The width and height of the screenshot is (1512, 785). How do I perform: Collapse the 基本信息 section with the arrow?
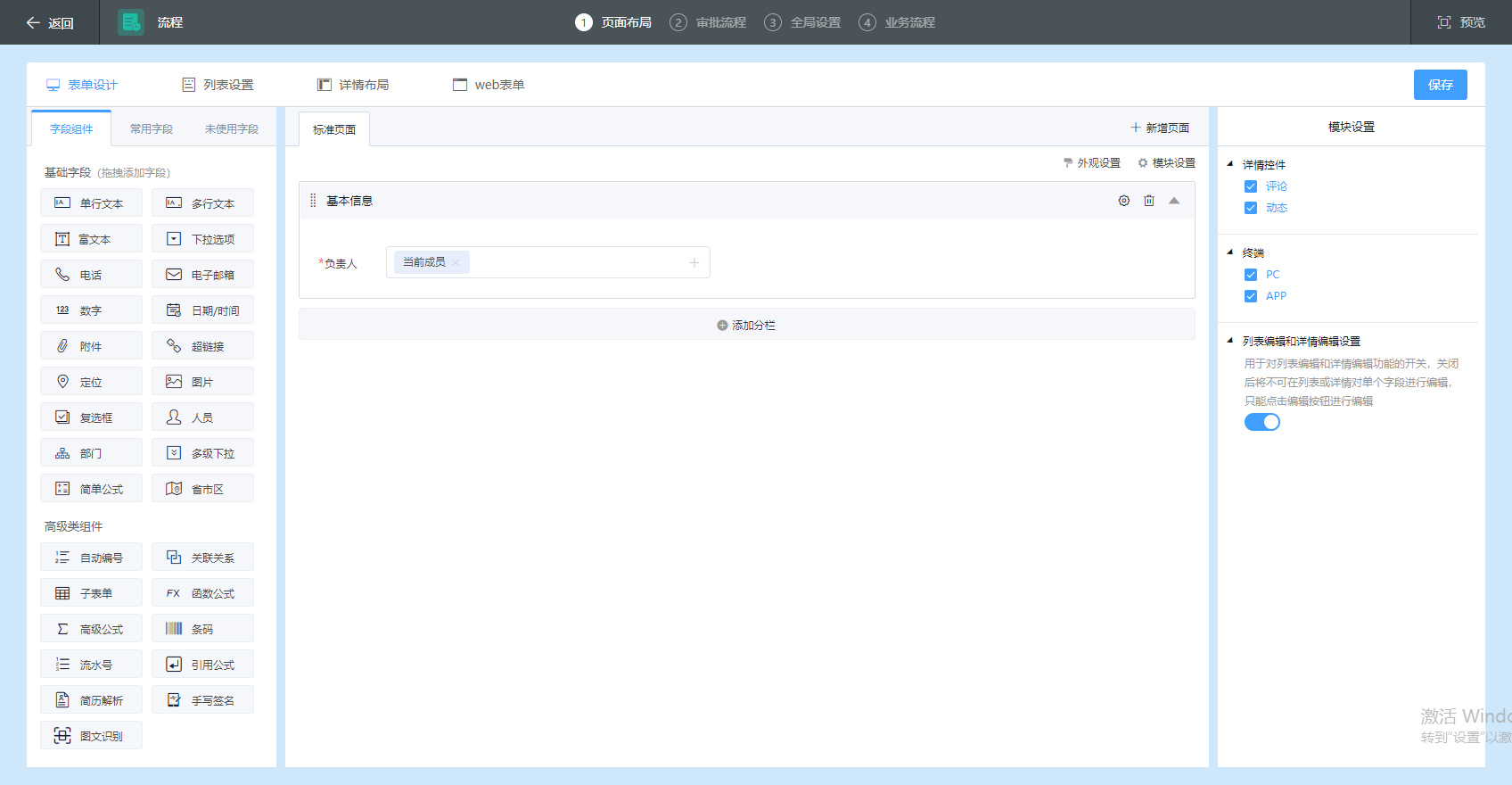click(1174, 201)
